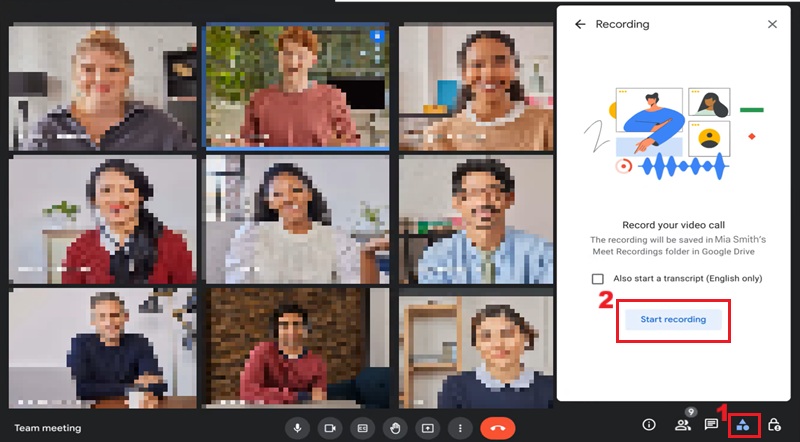Raise your hand in the meeting
Screen dimensions: 800x442
pos(395,427)
